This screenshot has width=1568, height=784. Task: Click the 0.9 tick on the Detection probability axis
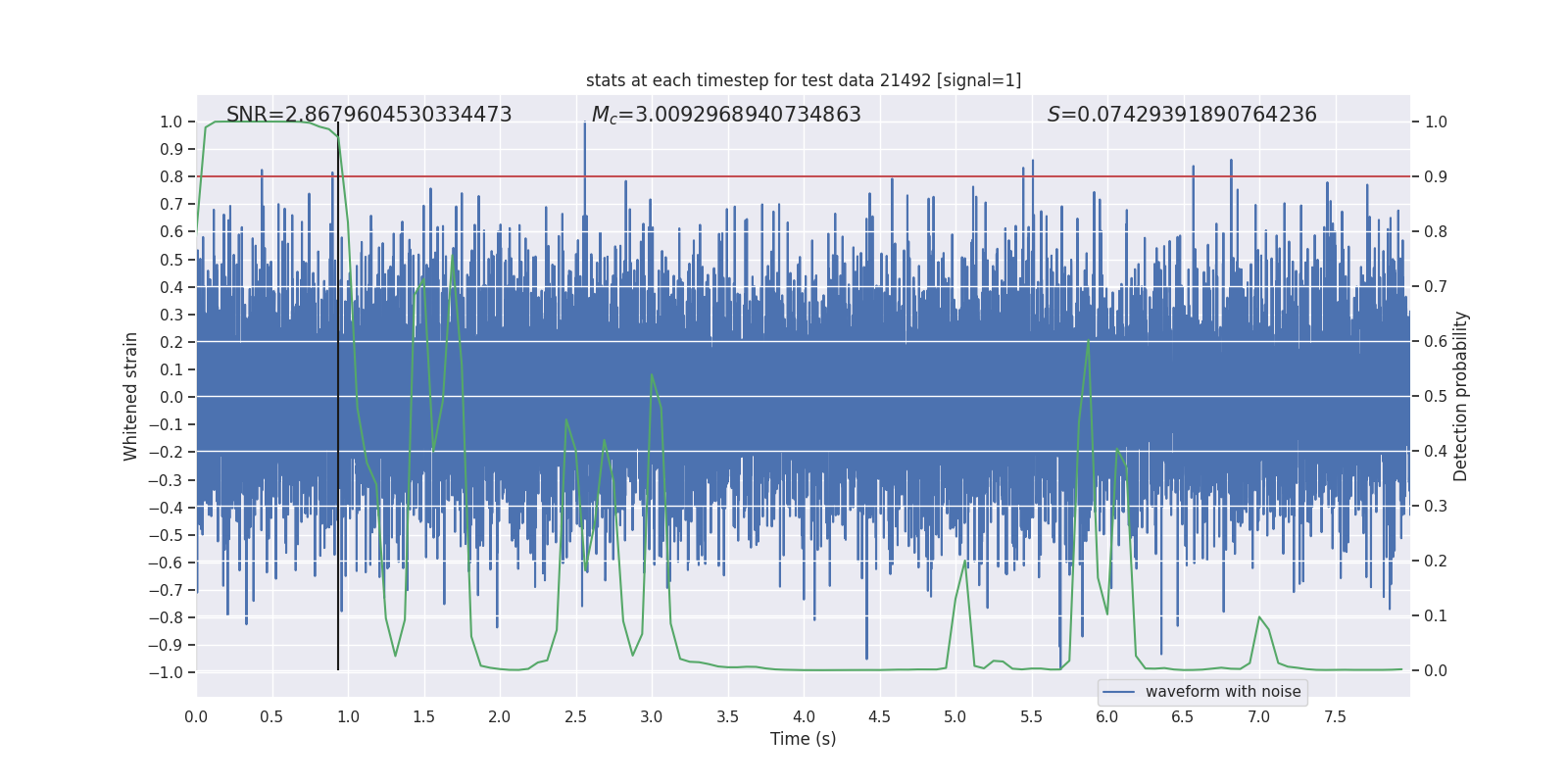pyautogui.click(x=1436, y=176)
